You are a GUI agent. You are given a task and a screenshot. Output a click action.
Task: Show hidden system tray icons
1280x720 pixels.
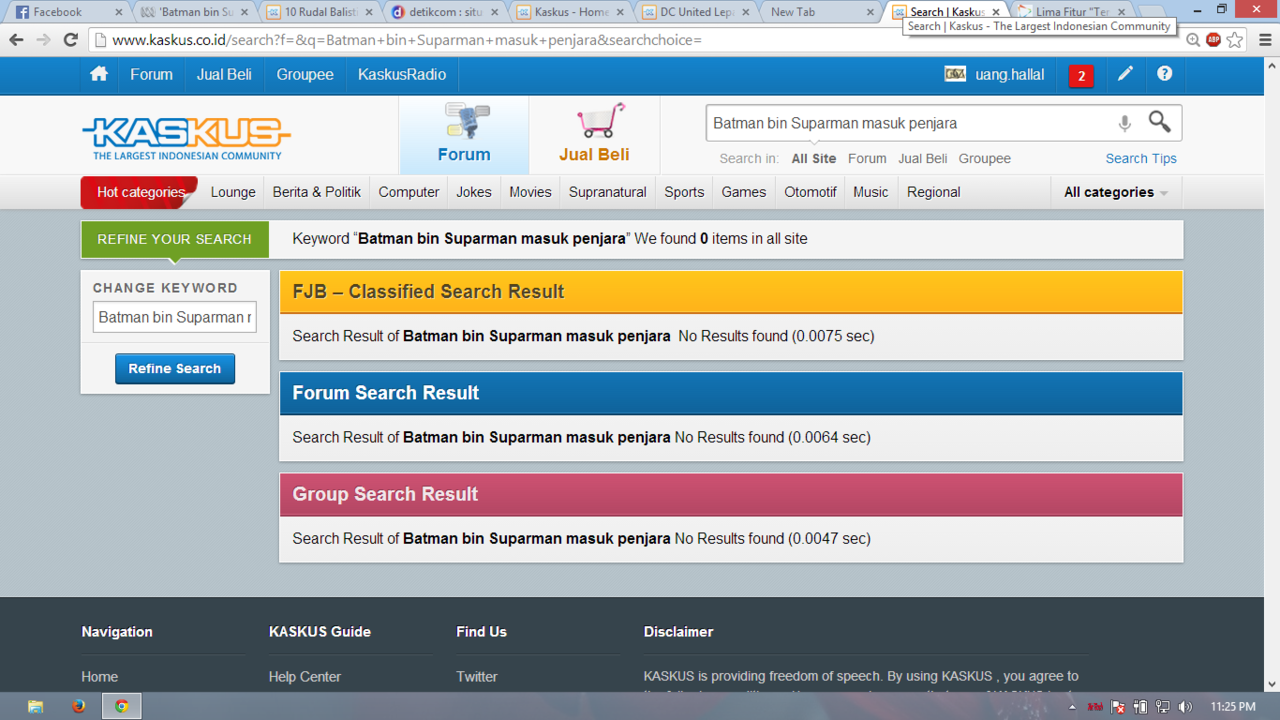pos(1072,707)
